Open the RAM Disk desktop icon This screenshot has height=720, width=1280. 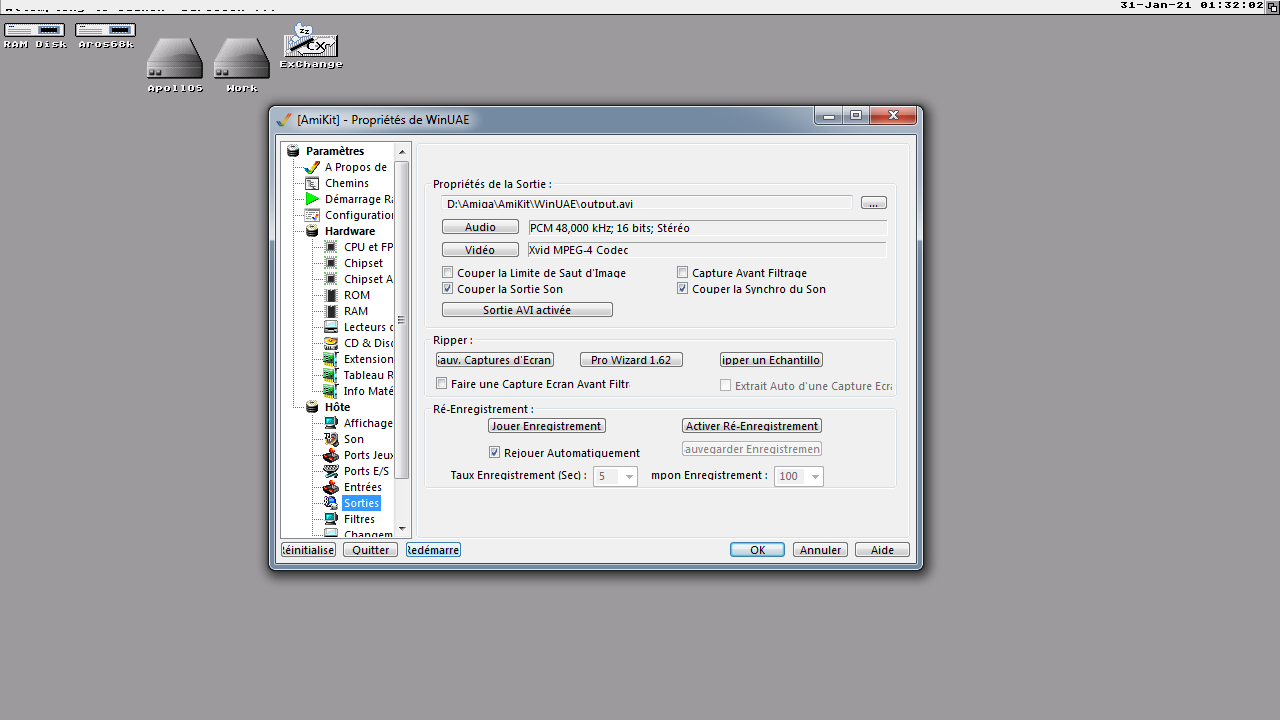click(x=34, y=31)
